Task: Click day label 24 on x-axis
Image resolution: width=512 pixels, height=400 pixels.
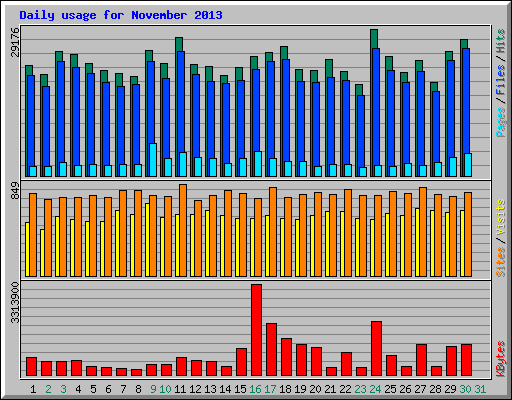Action: 375,389
